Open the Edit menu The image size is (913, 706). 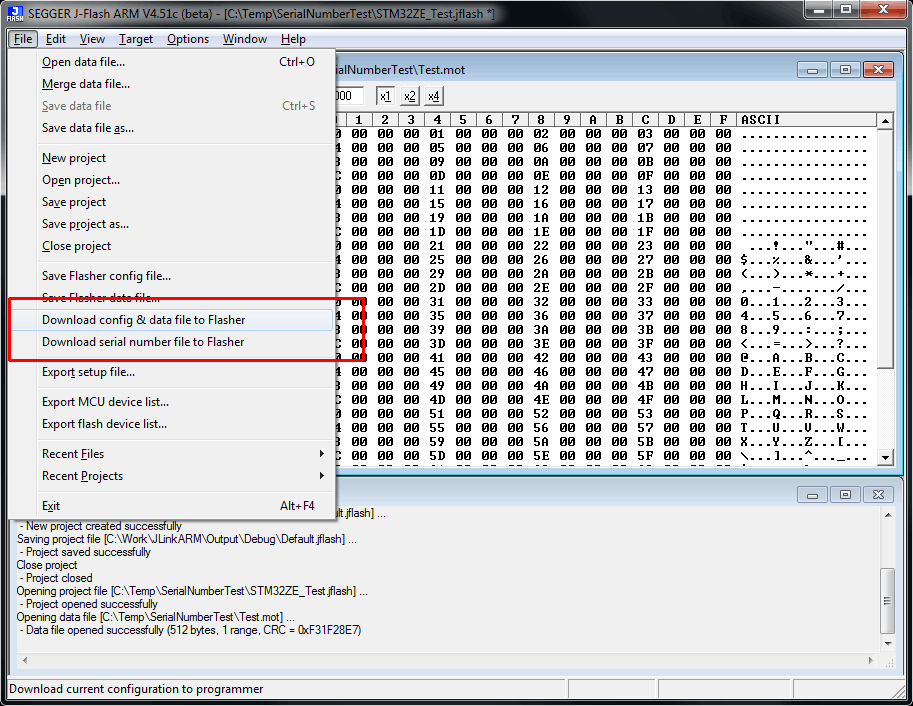55,39
